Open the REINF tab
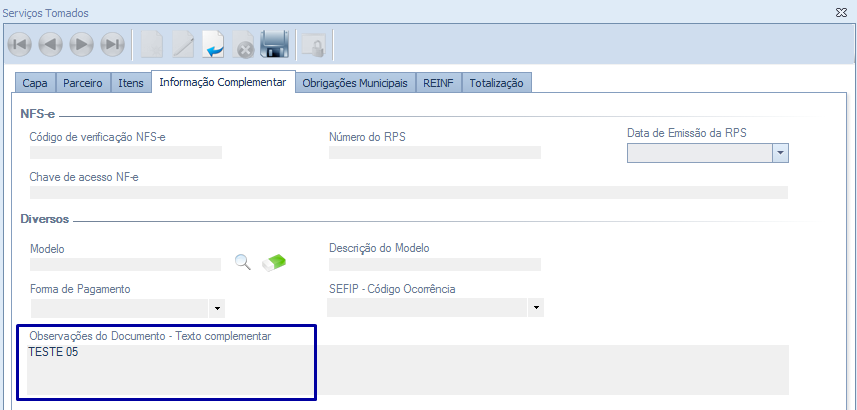The width and height of the screenshot is (857, 410). tap(438, 83)
